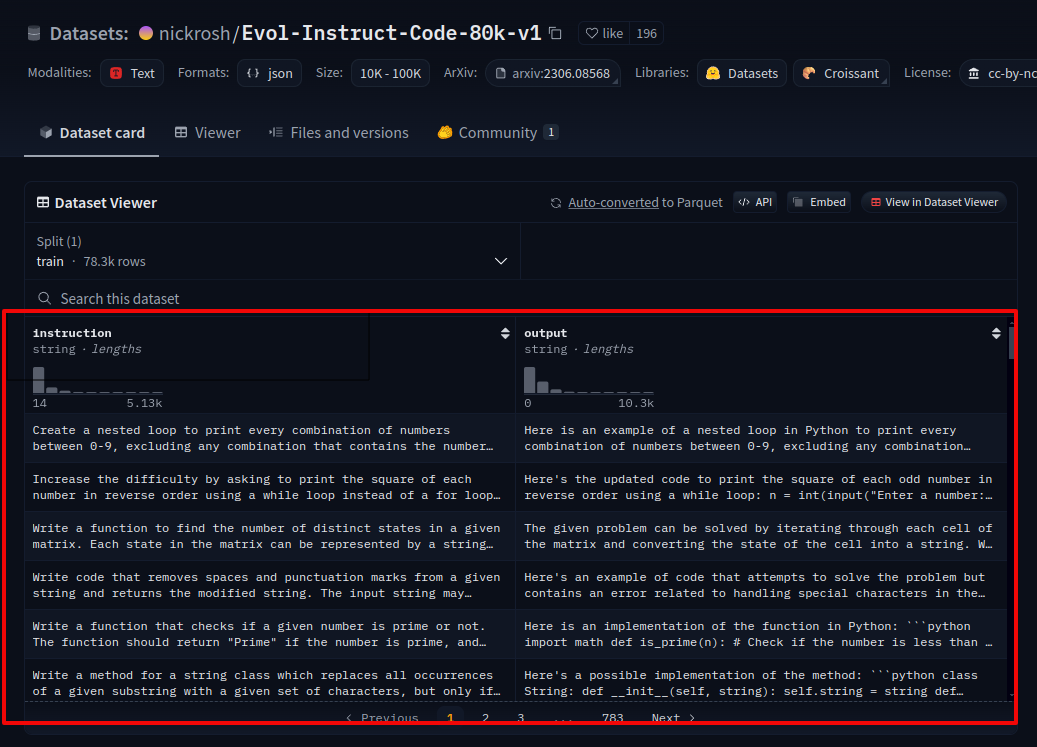The width and height of the screenshot is (1037, 747).
Task: Click the API button
Action: (755, 202)
